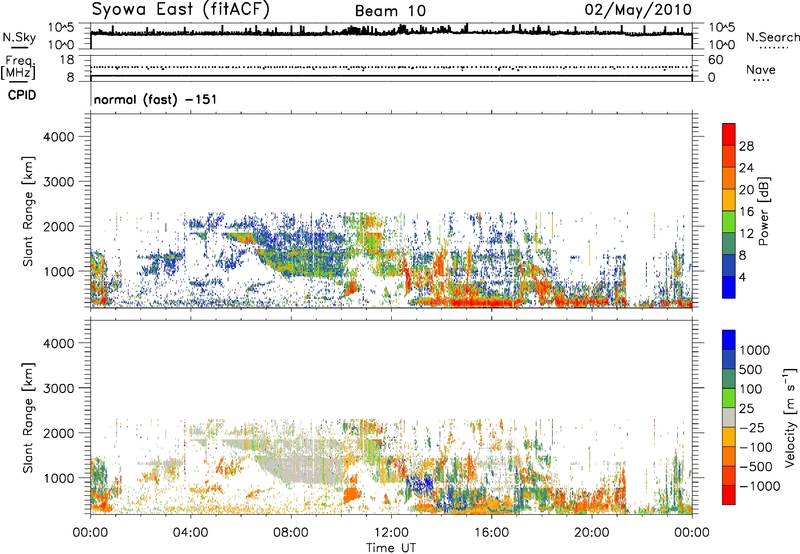This screenshot has height=554, width=800.
Task: Click the '1000' range tick in the power panel
Action: (59, 271)
